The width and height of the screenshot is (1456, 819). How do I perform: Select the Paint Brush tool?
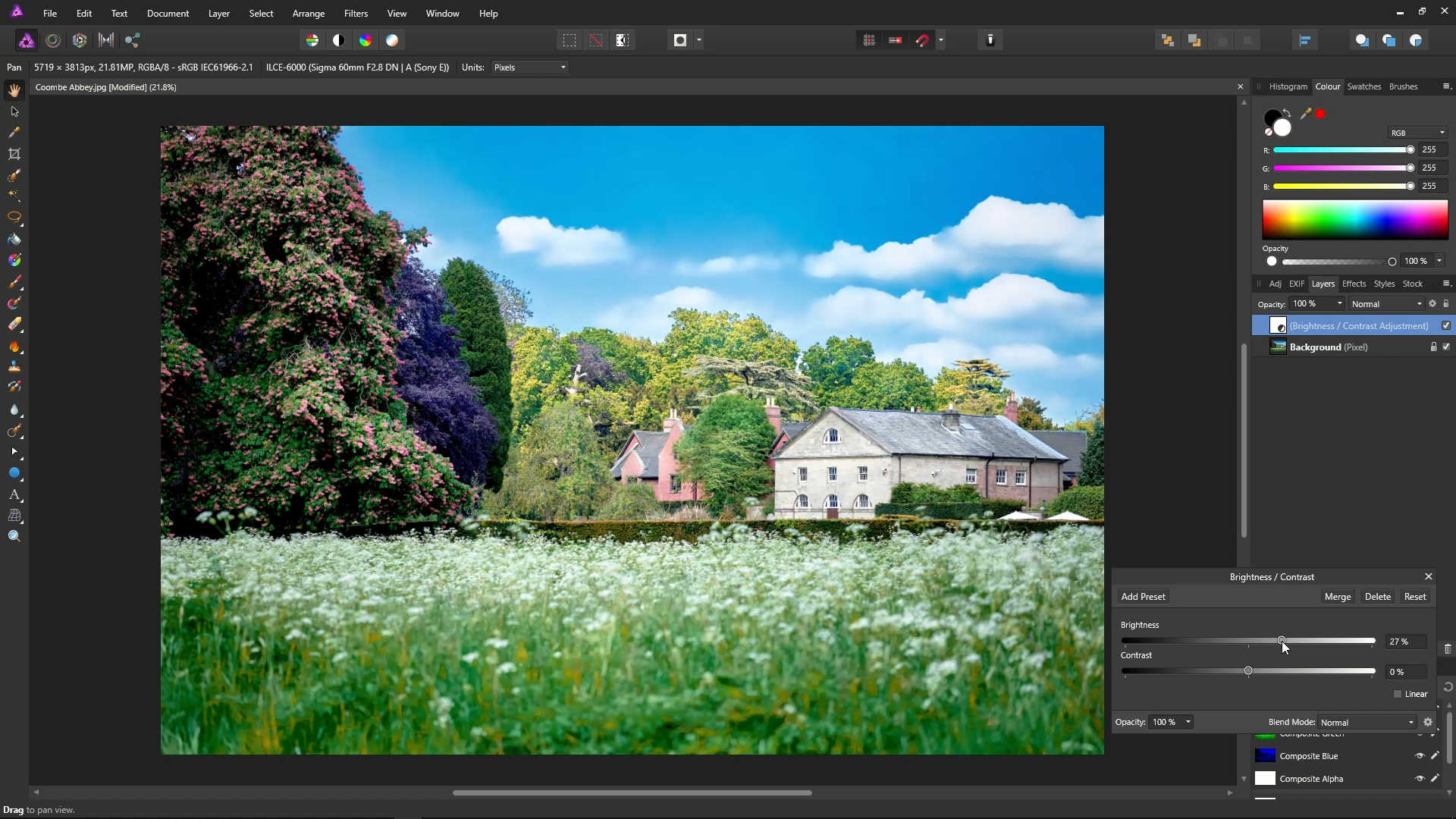(14, 282)
